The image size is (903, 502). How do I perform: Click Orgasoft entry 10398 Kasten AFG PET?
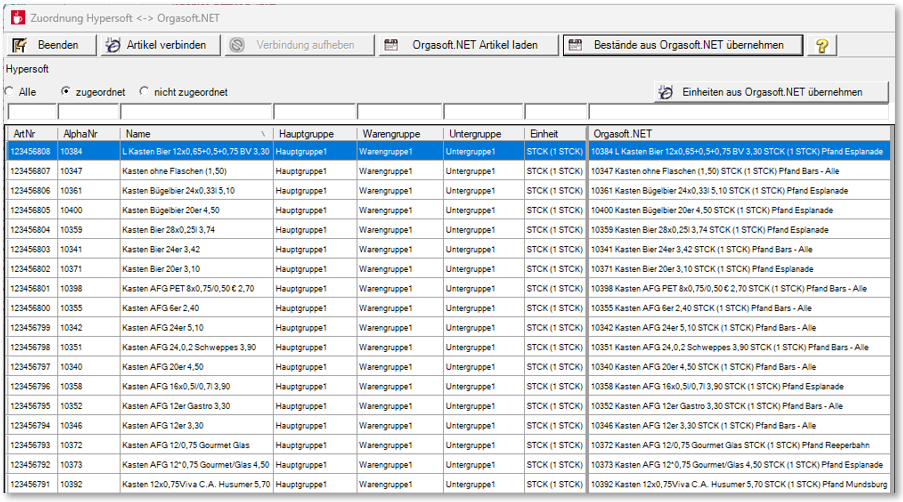click(x=739, y=288)
